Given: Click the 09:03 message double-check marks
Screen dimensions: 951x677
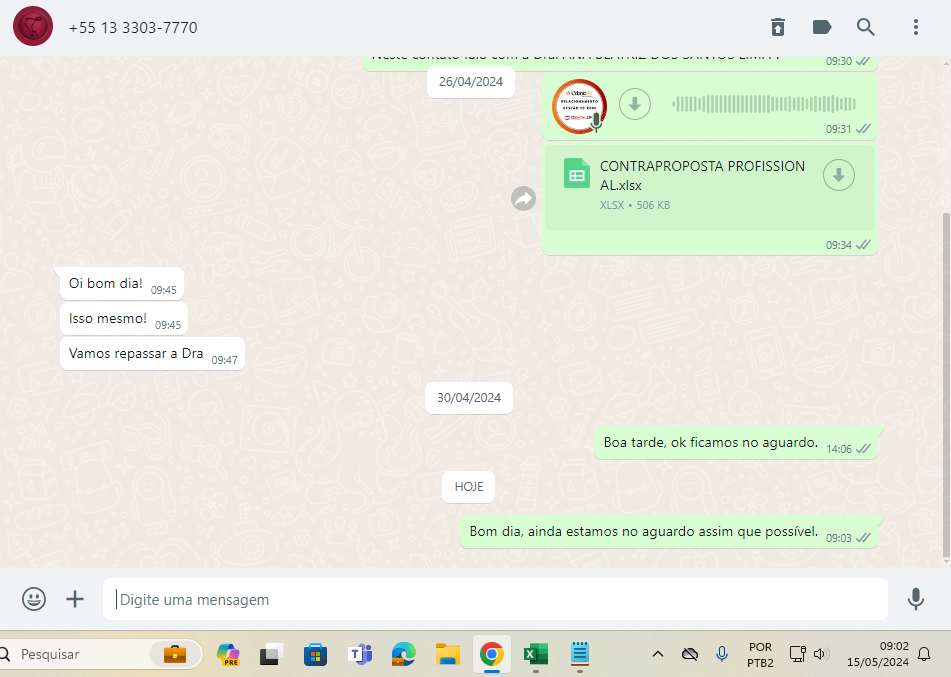Looking at the screenshot, I should point(863,537).
